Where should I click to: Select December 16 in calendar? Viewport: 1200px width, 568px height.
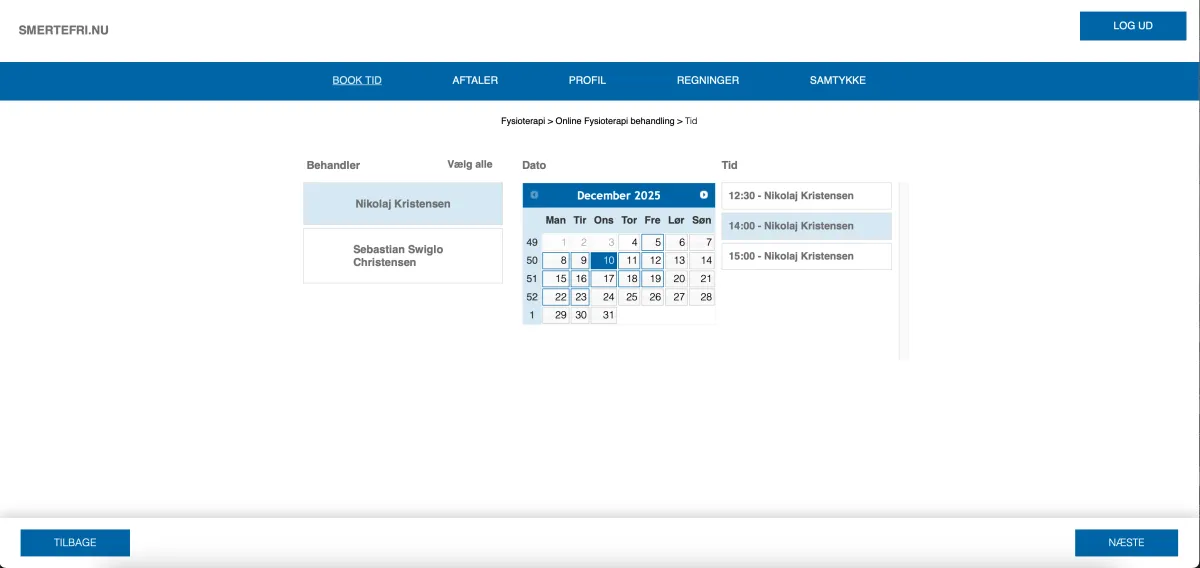click(580, 279)
